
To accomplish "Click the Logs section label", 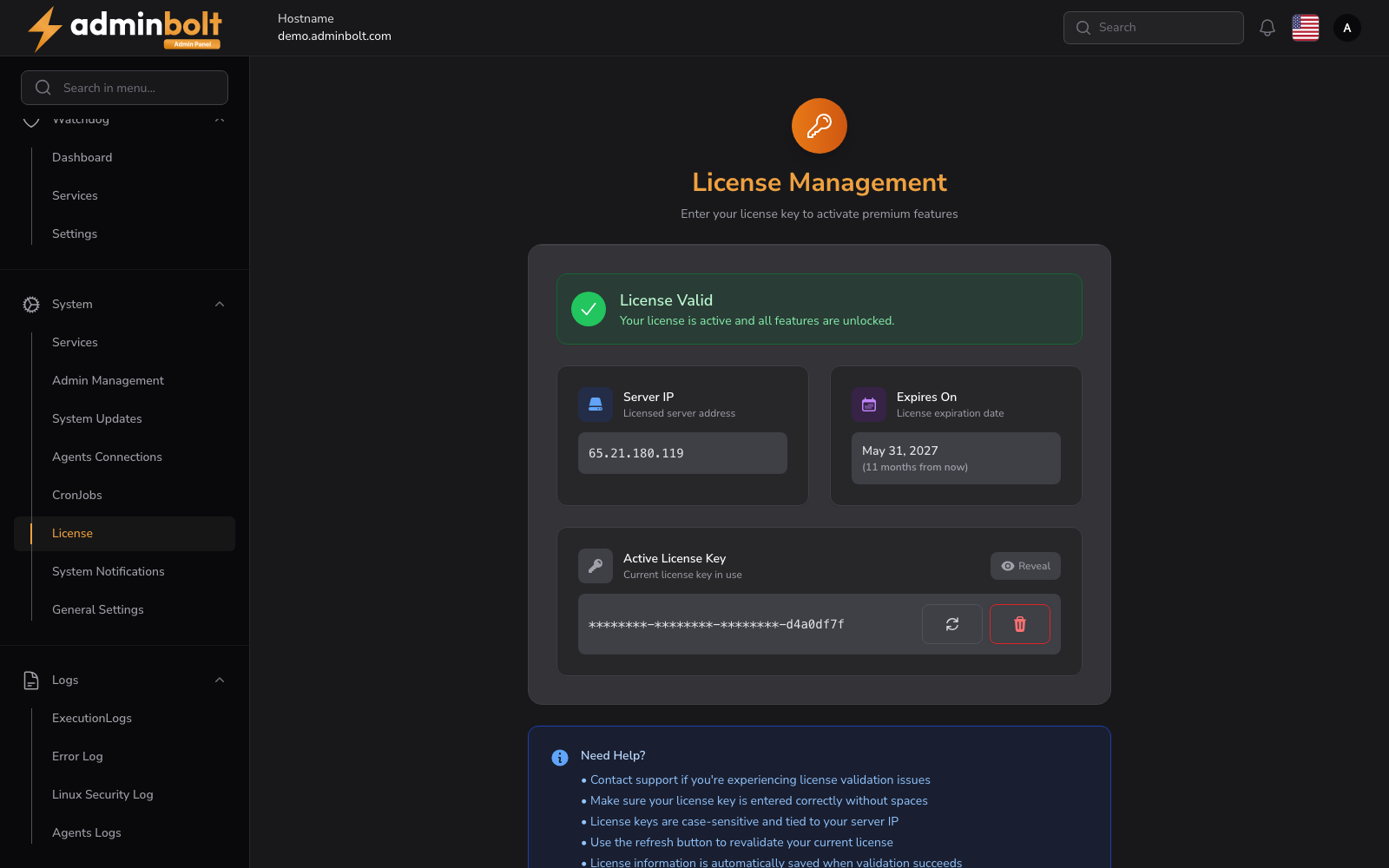I will pos(65,681).
